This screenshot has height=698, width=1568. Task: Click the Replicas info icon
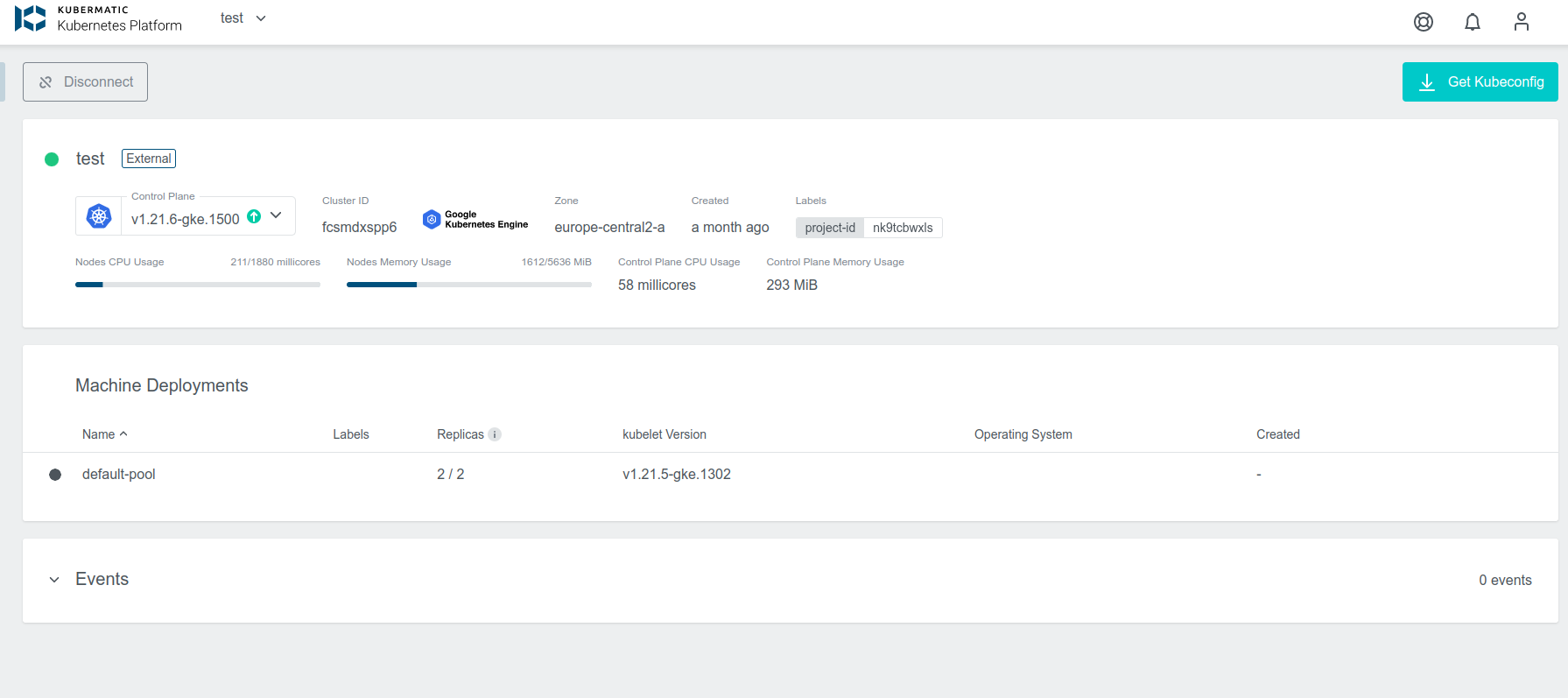pyautogui.click(x=495, y=434)
